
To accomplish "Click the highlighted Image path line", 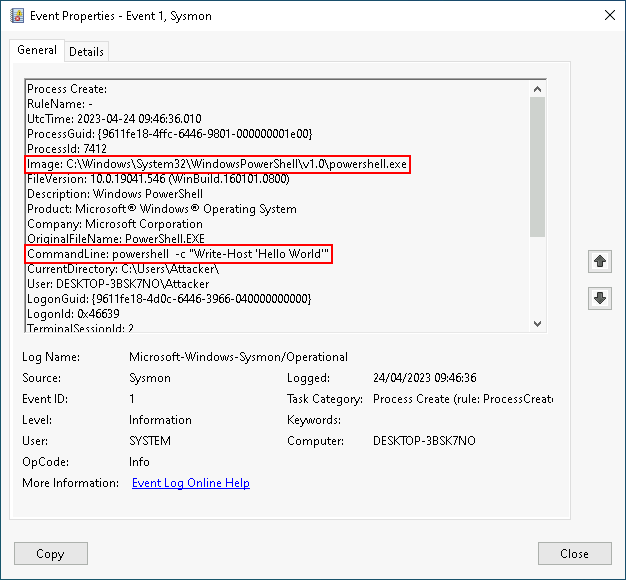I will tap(218, 164).
